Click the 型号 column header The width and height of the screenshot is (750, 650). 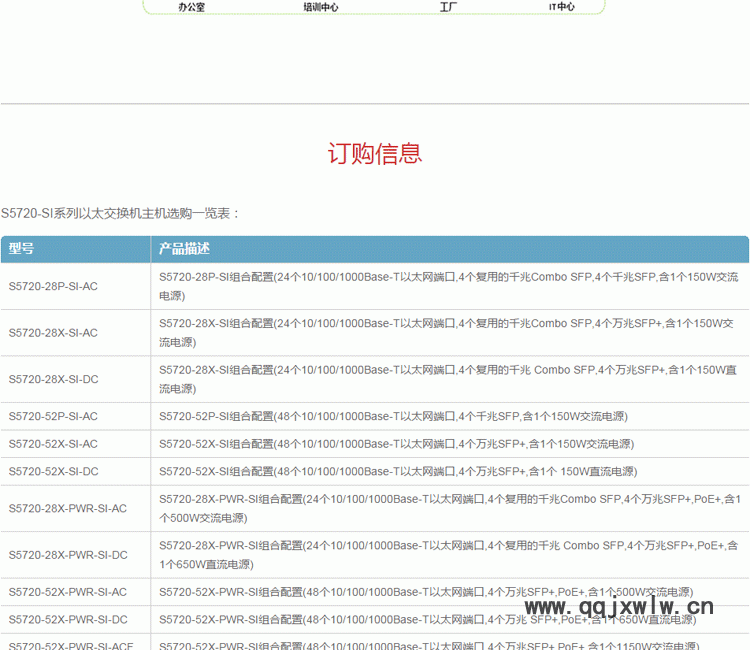[22, 249]
